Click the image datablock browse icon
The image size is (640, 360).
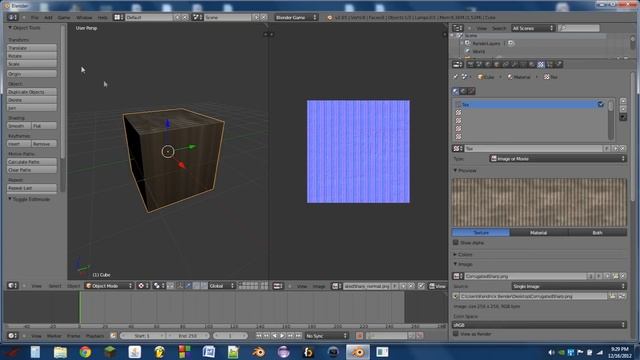coord(458,276)
